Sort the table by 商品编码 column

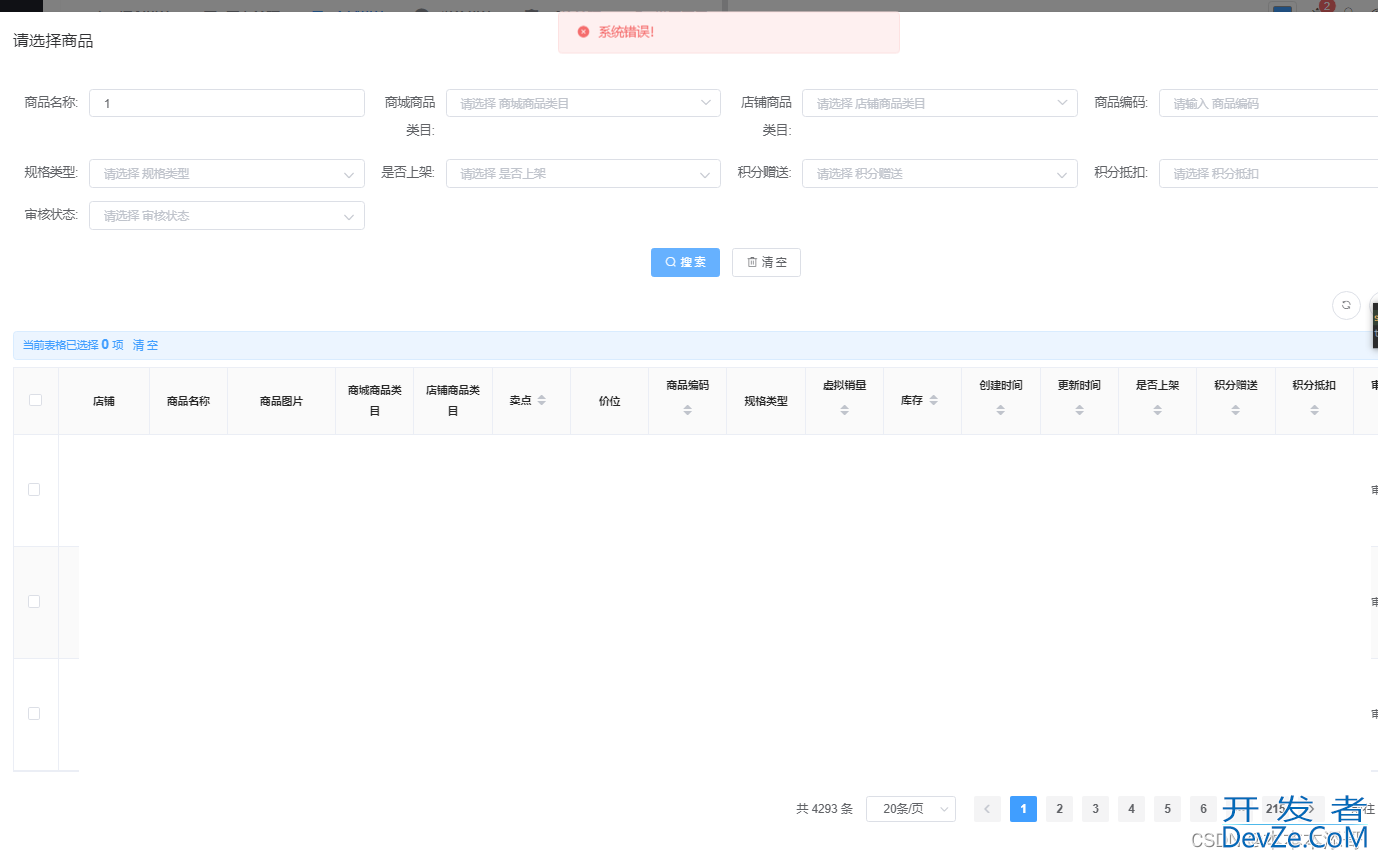pos(688,410)
